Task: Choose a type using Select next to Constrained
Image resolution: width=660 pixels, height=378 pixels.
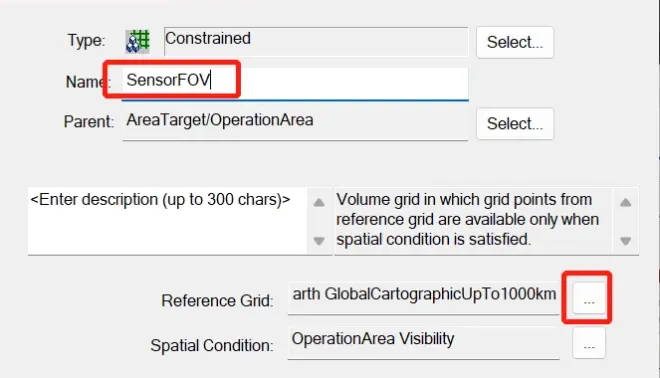Action: pos(515,42)
